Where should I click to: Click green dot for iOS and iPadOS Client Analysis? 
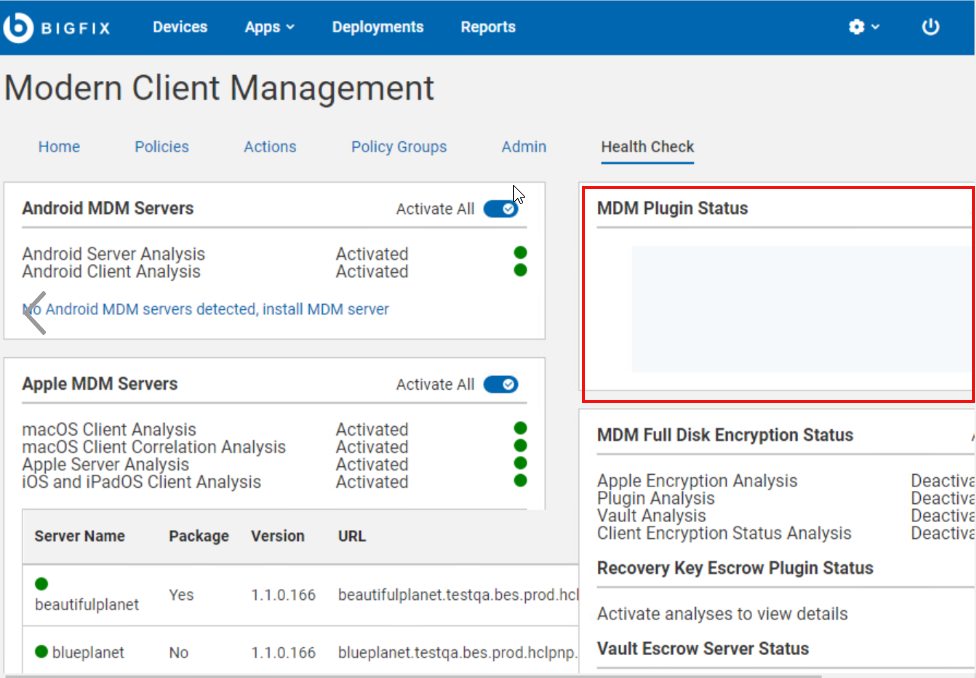coord(520,481)
